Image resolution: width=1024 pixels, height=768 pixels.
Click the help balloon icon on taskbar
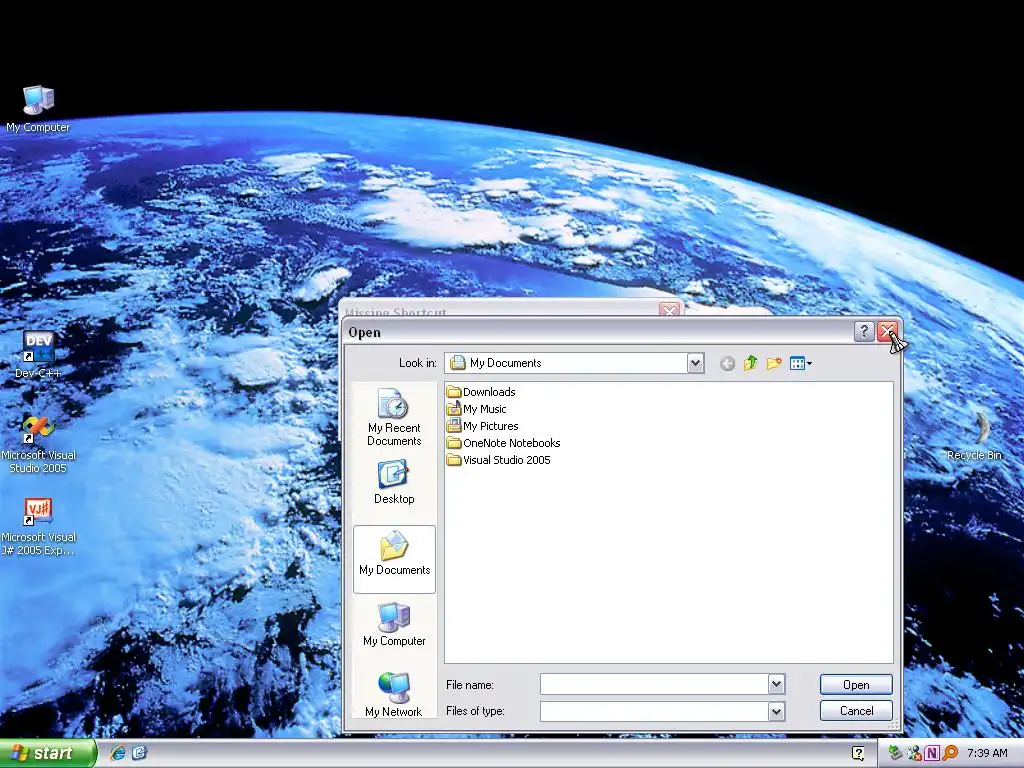[x=858, y=753]
